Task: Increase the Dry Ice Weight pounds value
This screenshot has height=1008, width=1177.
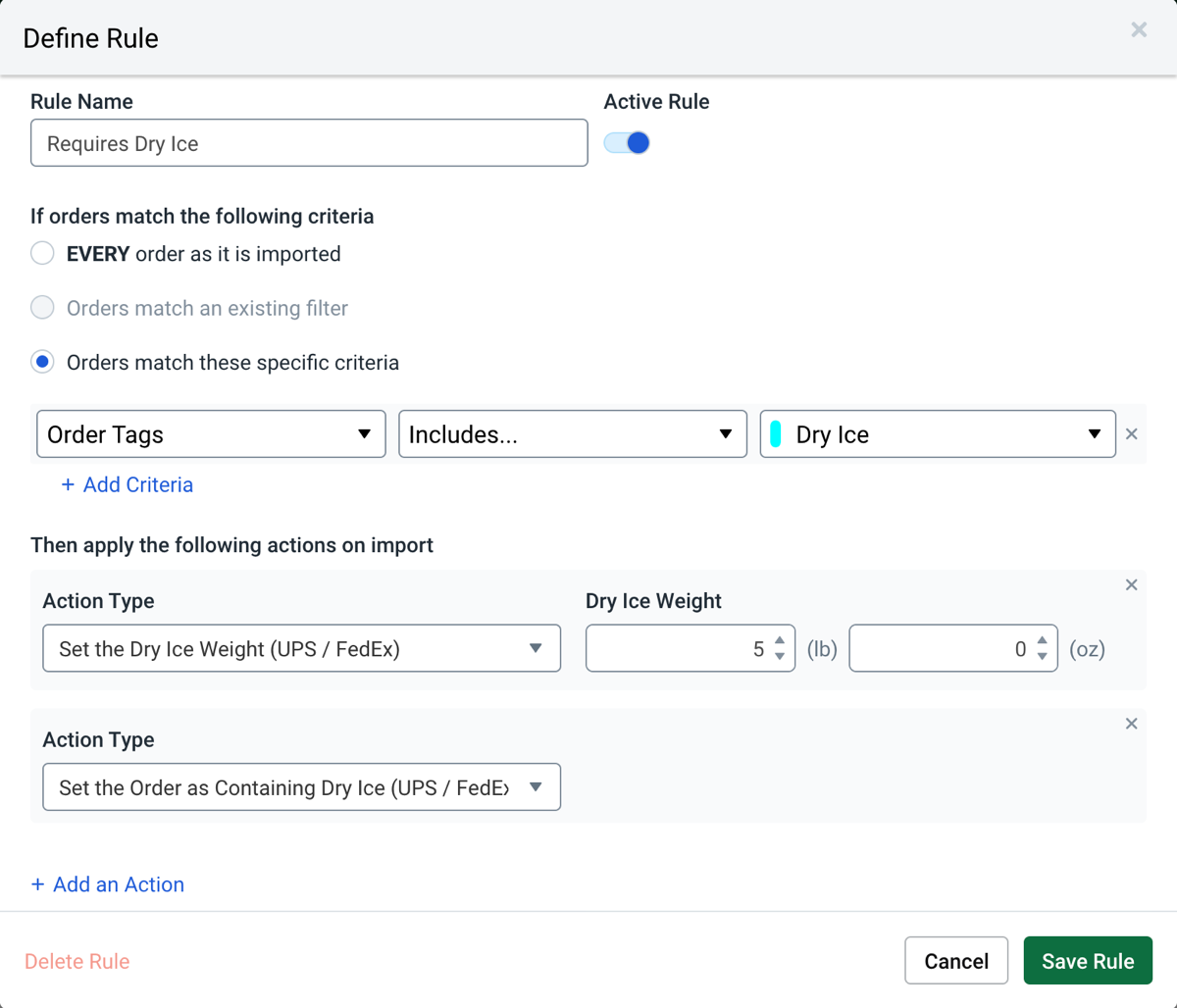Action: point(780,641)
